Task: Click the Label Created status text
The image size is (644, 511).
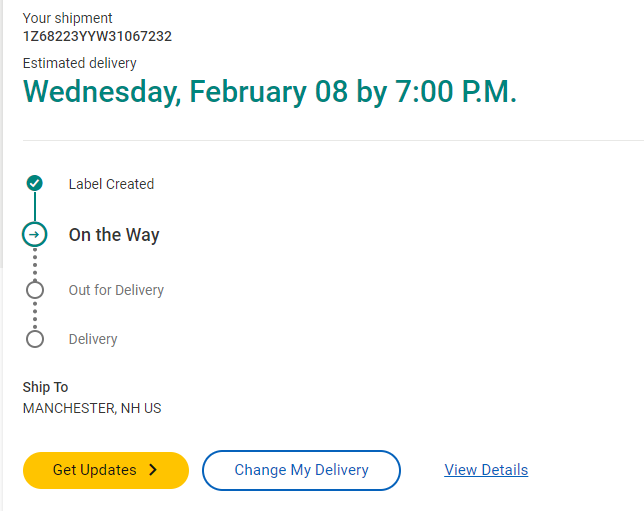Action: pos(111,184)
